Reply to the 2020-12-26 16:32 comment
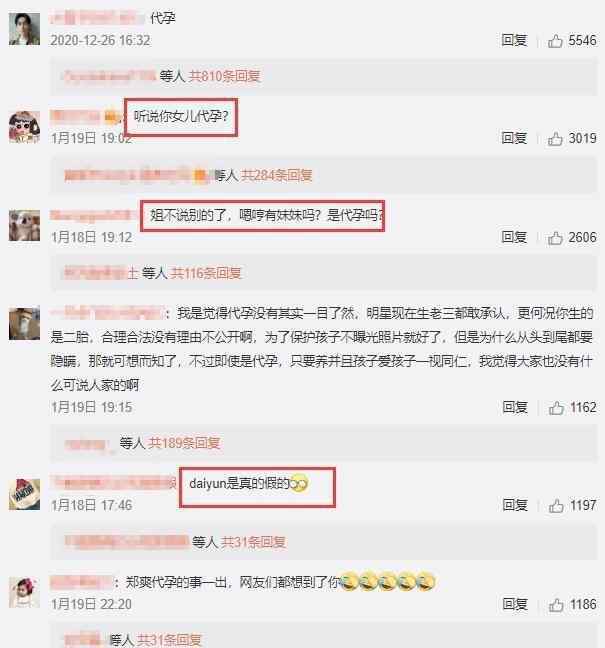Image resolution: width=605 pixels, height=648 pixels. coord(514,40)
